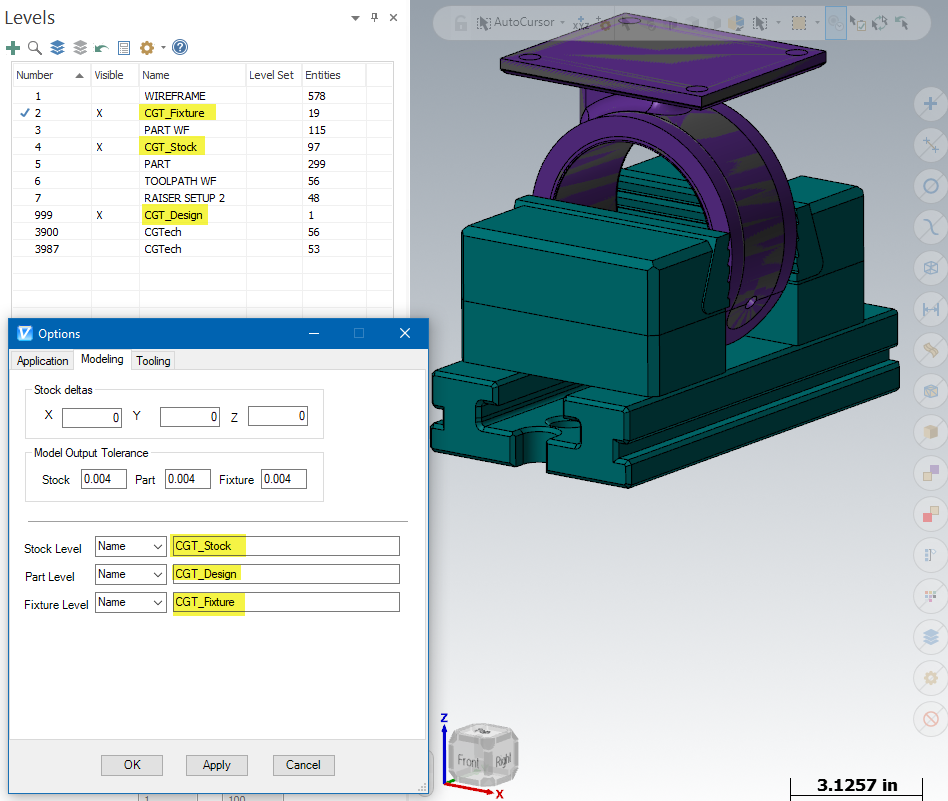This screenshot has height=801, width=948.
Task: Toggle visibility of WIREFRAME level
Action: coord(115,96)
